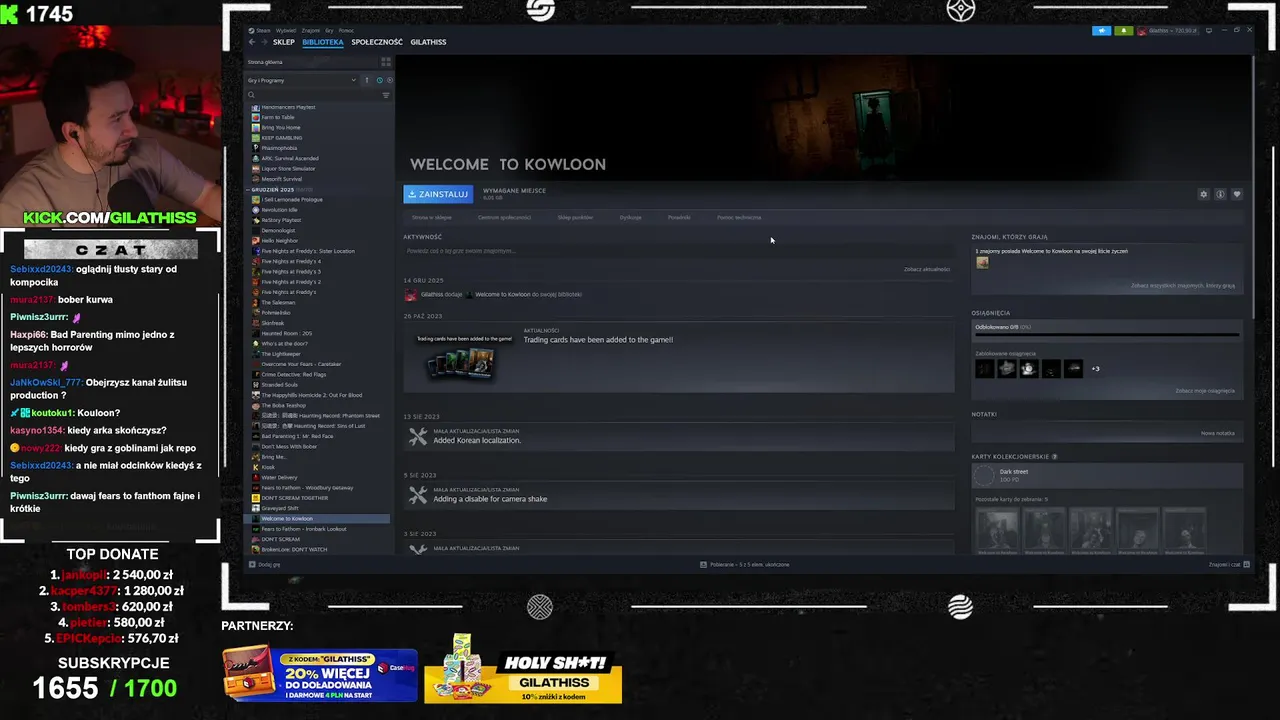The image size is (1280, 720).
Task: Switch to the BIBLIOTEKA tab
Action: 323,42
